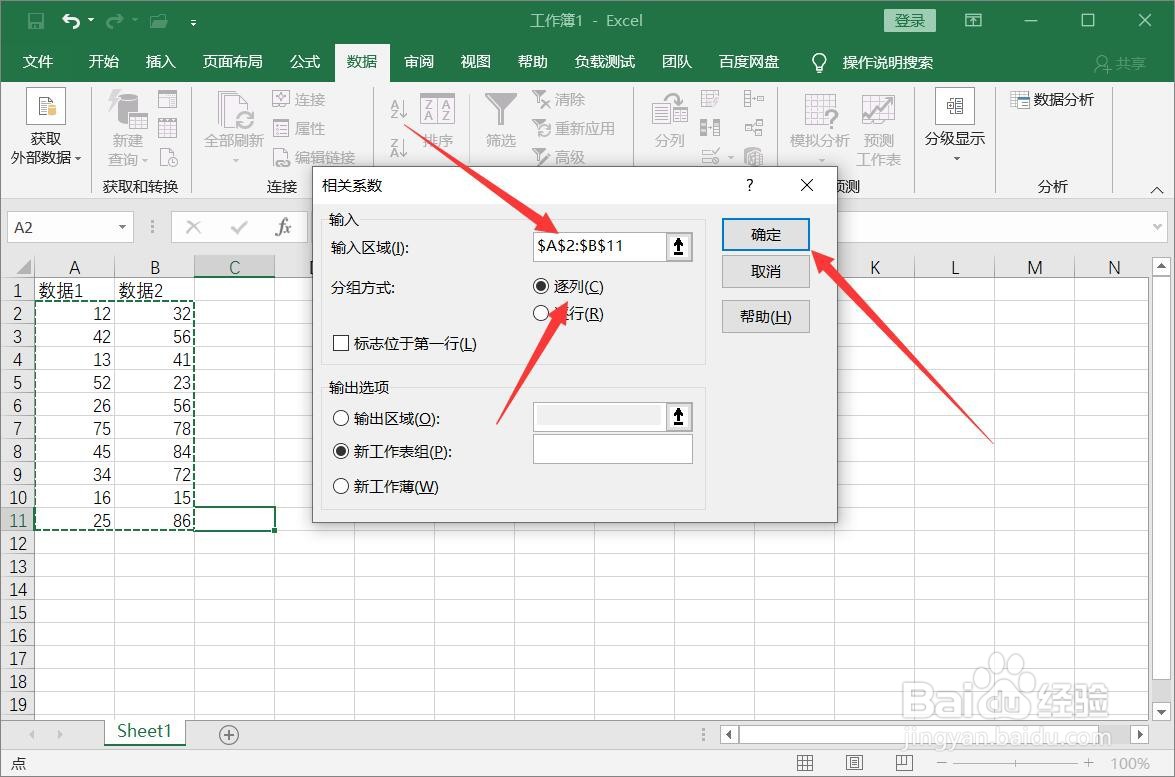Click the add new sheet plus icon
1175x777 pixels.
coord(229,735)
